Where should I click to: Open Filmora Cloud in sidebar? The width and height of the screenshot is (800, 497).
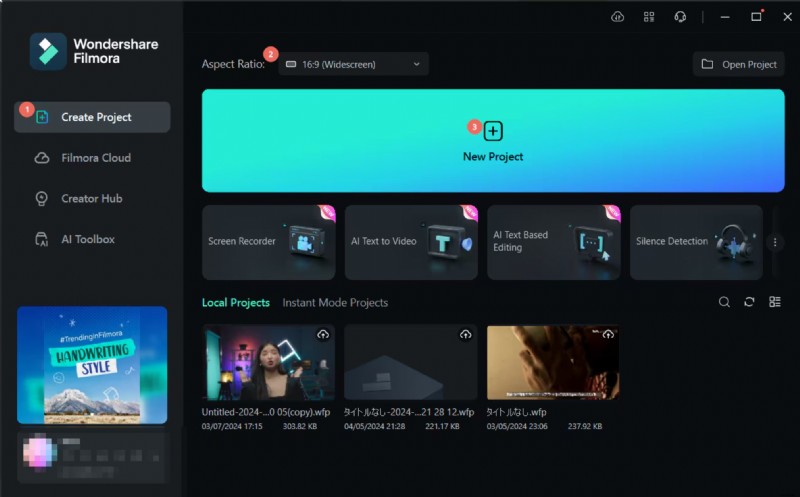pos(95,158)
